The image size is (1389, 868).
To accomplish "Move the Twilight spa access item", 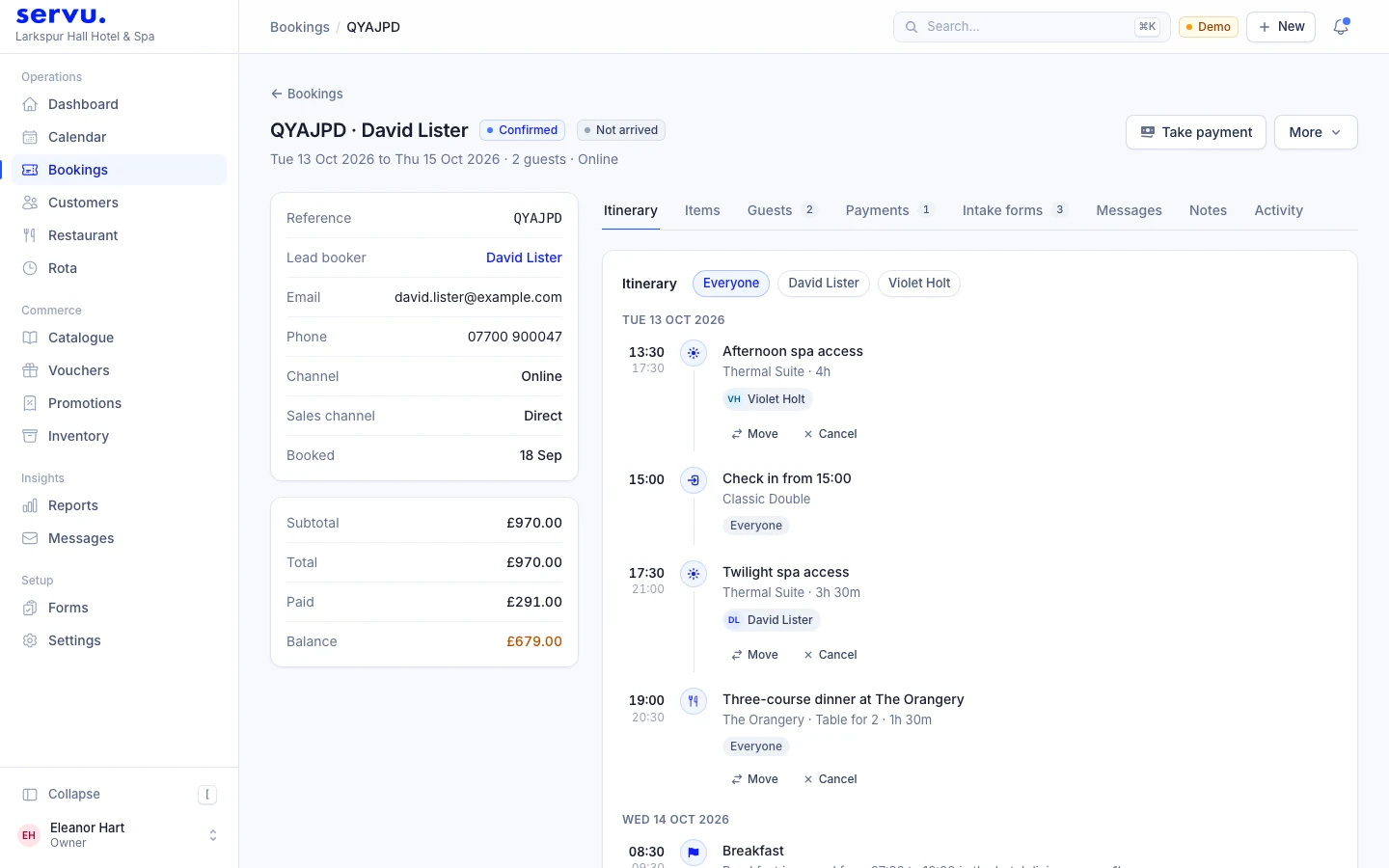I will [x=754, y=655].
